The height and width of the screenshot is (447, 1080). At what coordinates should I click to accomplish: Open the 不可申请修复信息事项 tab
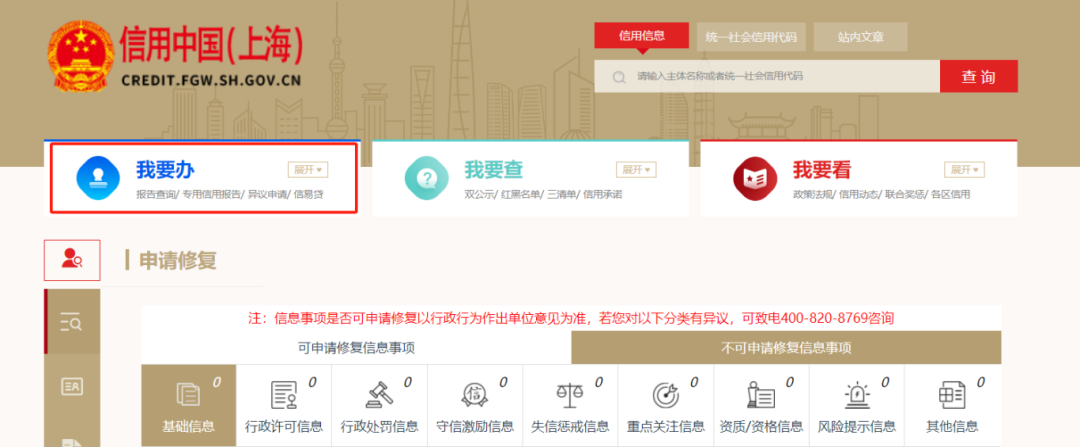(x=786, y=348)
